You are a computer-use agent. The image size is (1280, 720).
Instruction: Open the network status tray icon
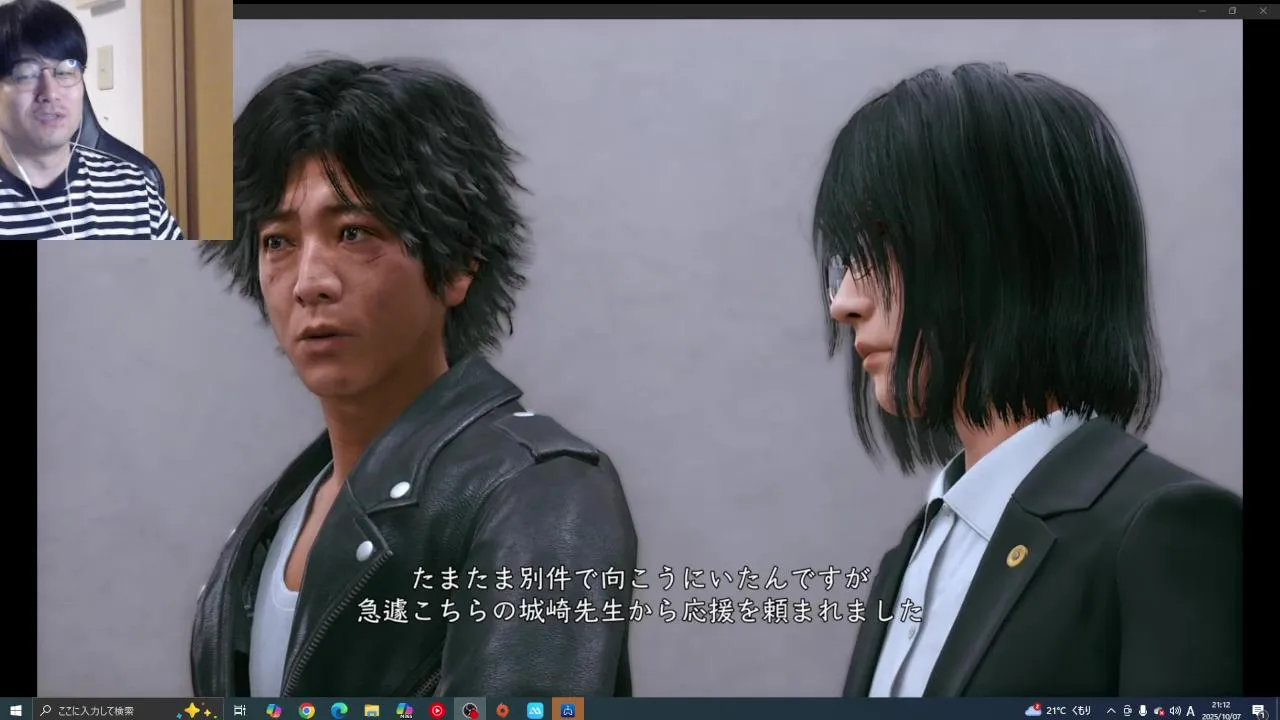1159,710
